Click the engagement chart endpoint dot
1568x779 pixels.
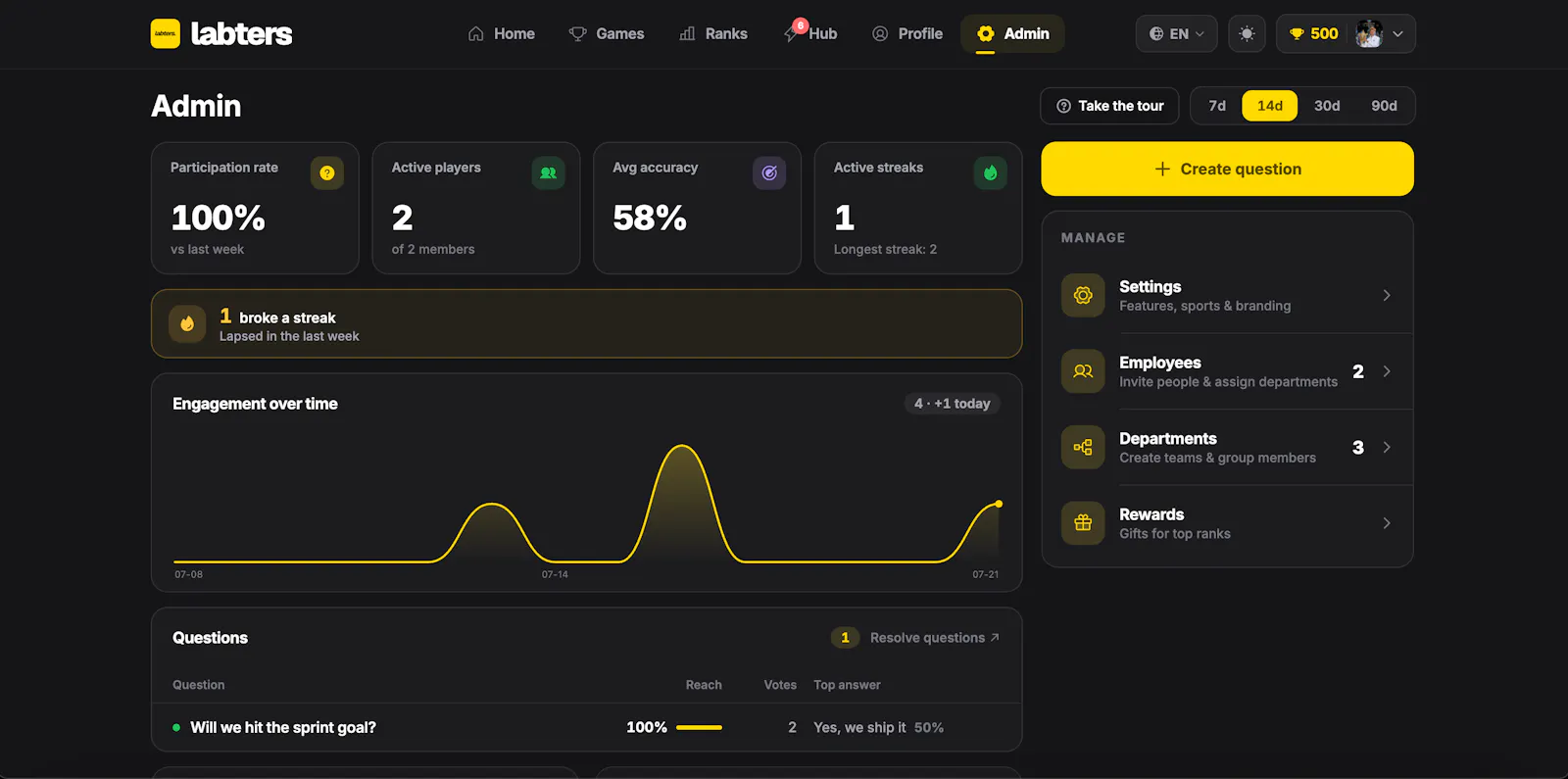[x=999, y=504]
